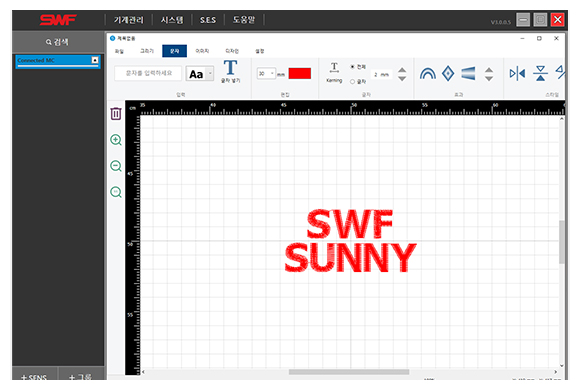Click the SWF logo in title bar
The width and height of the screenshot is (580, 390).
click(58, 20)
